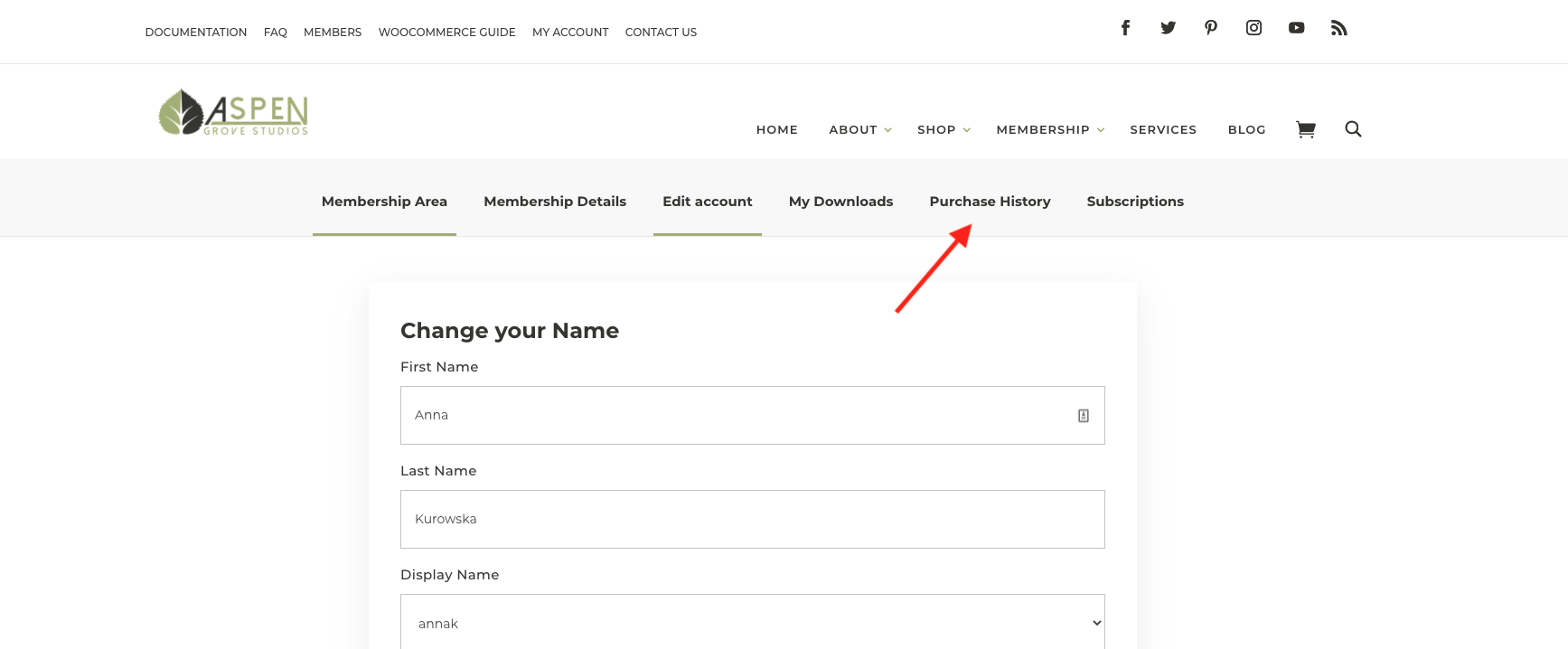Click the Last Name input field
Image resolution: width=1568 pixels, height=649 pixels.
[753, 520]
